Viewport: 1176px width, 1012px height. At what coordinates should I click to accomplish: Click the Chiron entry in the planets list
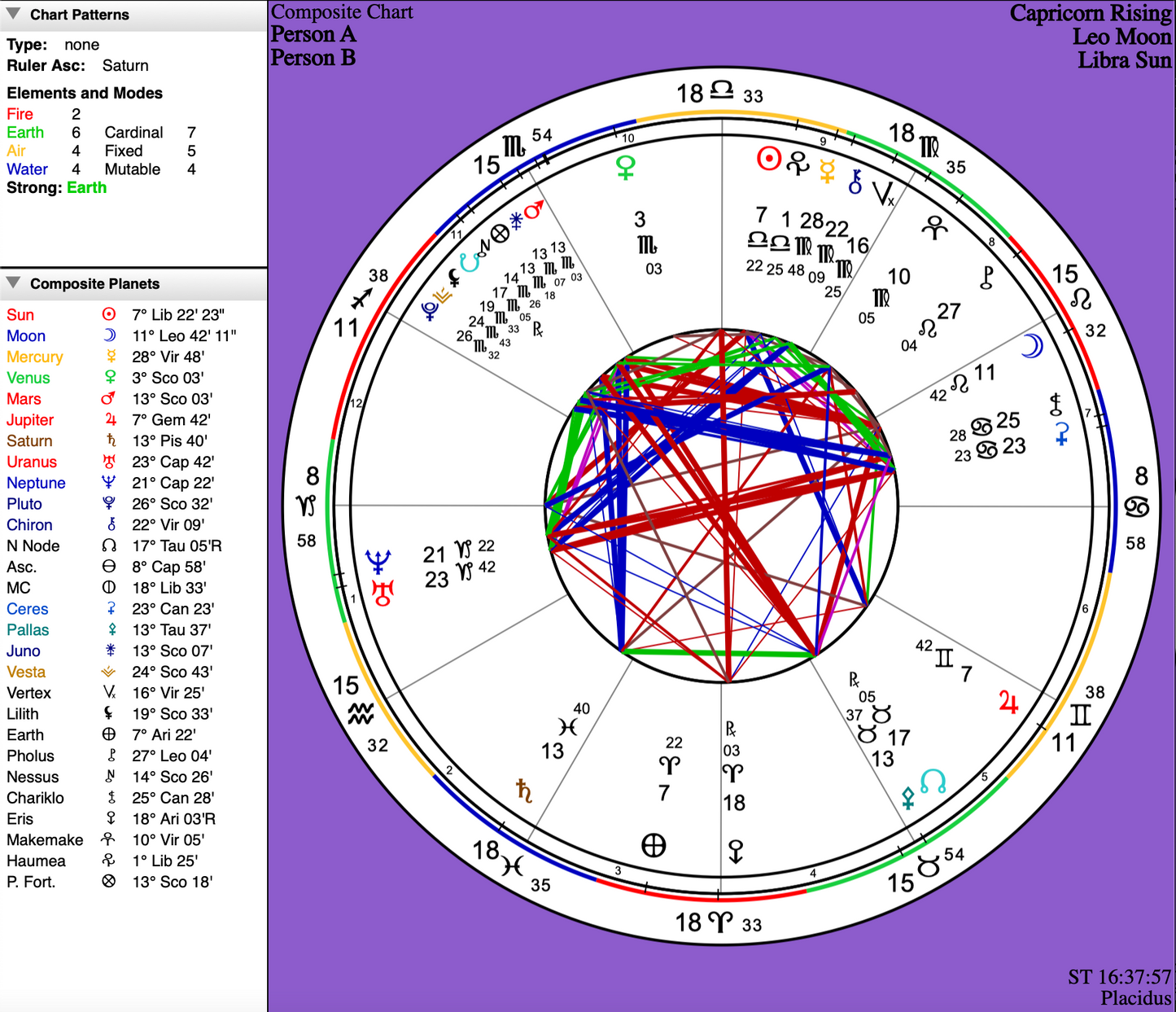[114, 525]
